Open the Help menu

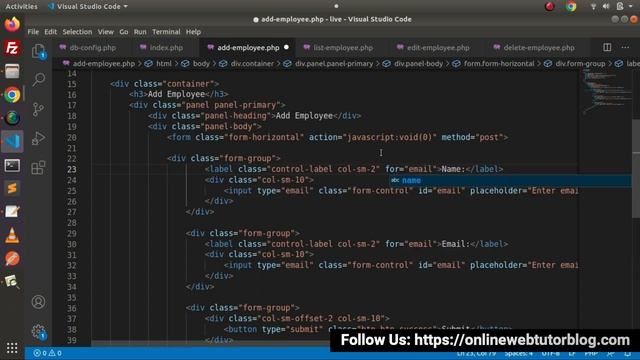193,32
